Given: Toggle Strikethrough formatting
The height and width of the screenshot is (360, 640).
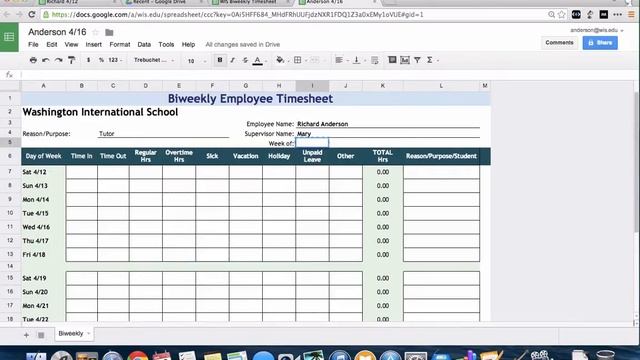Looking at the screenshot, I should click(245, 60).
